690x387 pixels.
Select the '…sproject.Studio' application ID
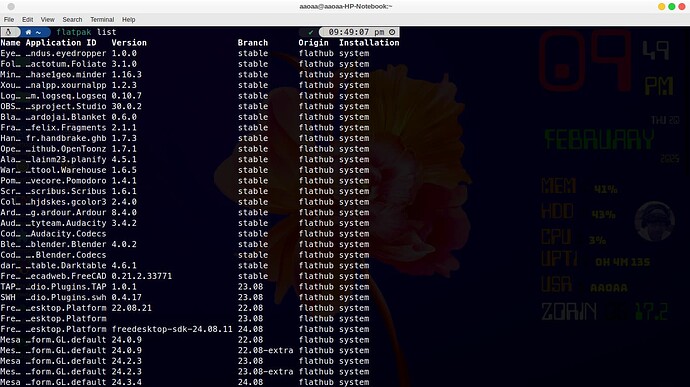[x=66, y=106]
